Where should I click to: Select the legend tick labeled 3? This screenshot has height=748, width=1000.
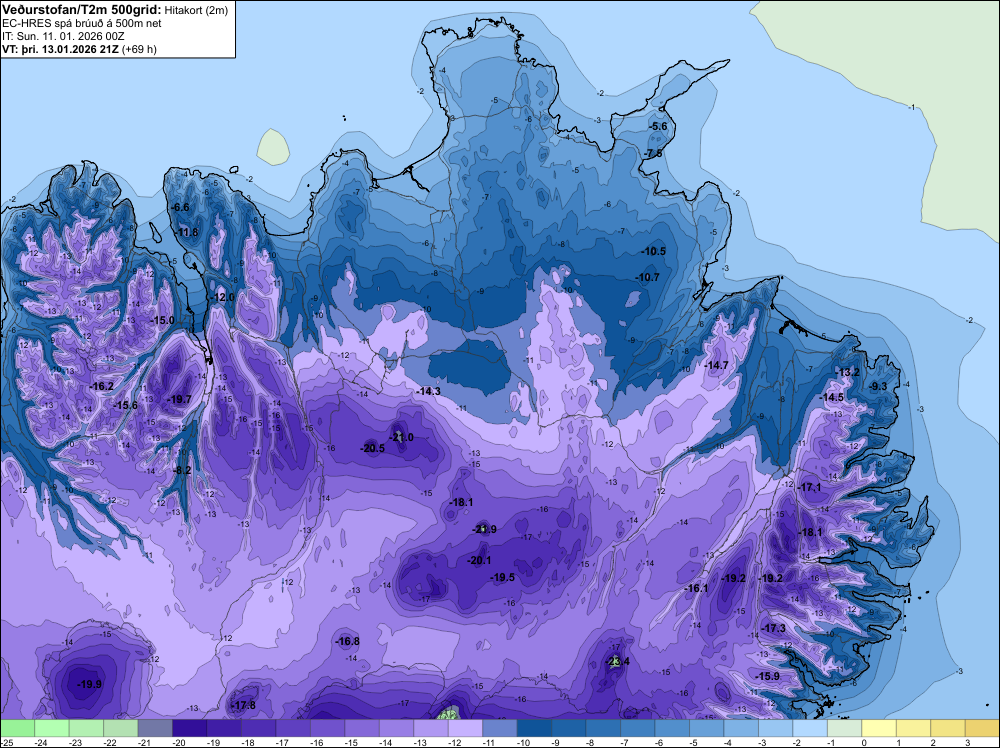click(967, 742)
